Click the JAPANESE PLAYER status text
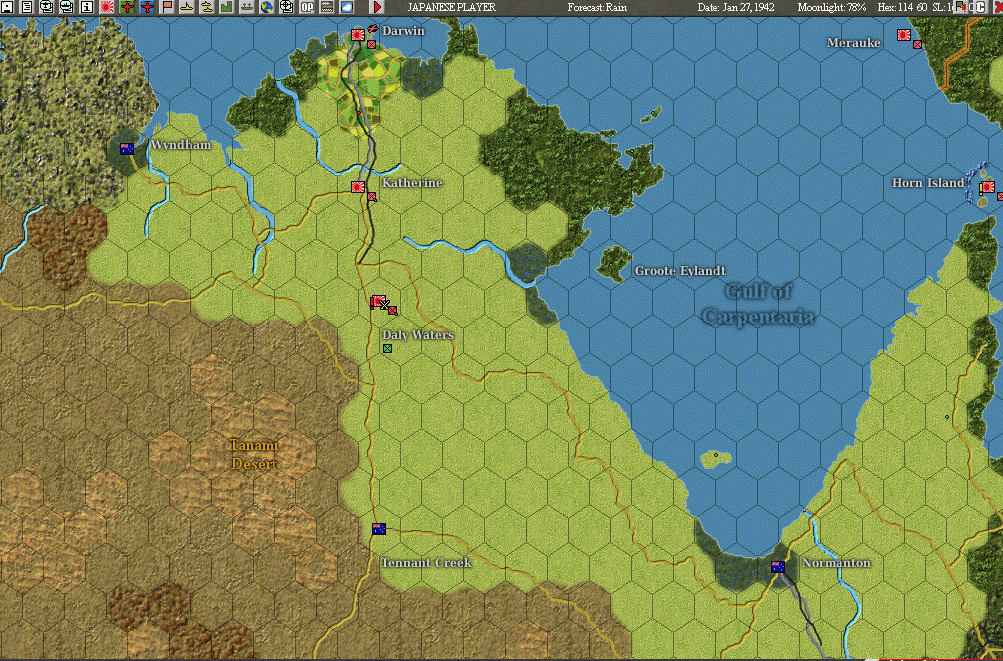This screenshot has width=1003, height=661. tap(452, 8)
